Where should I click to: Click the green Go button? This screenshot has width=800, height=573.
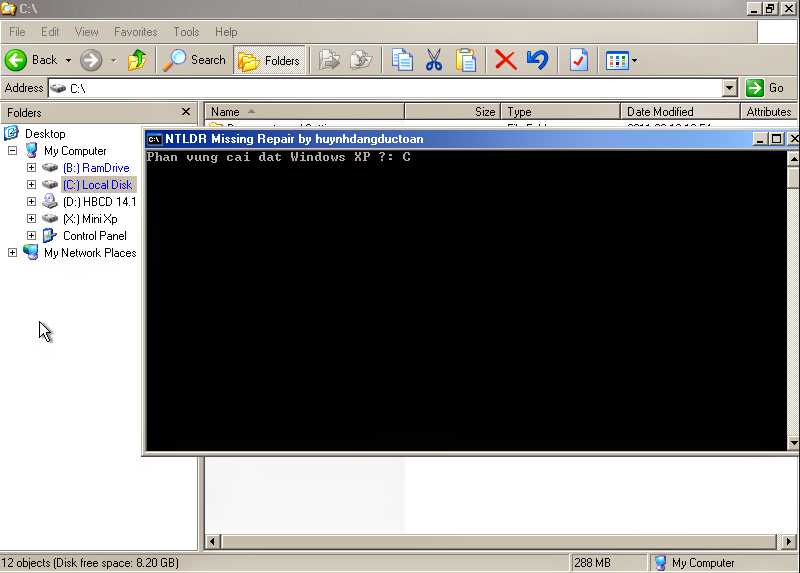[x=765, y=88]
